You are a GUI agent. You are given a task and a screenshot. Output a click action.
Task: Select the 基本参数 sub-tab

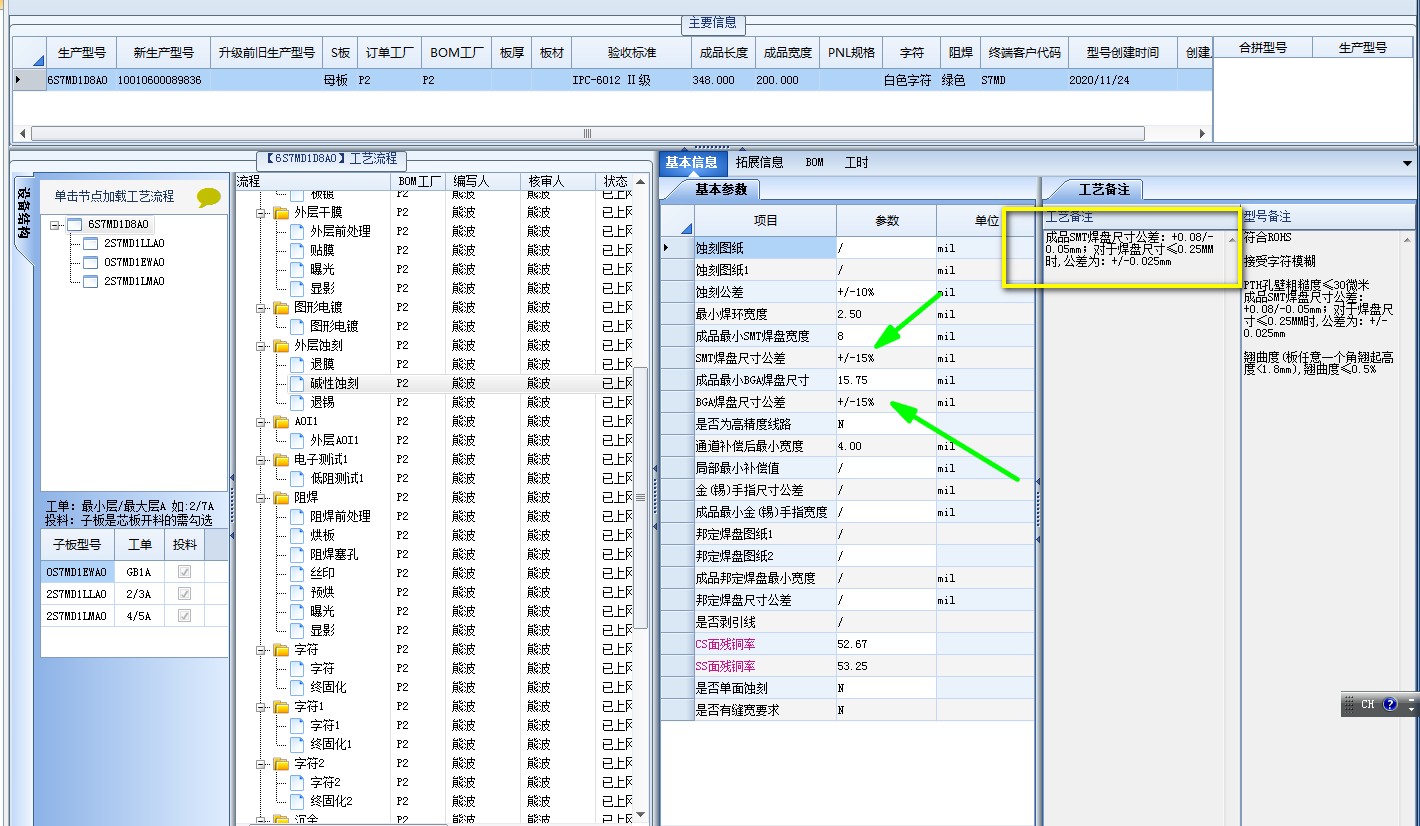[721, 189]
